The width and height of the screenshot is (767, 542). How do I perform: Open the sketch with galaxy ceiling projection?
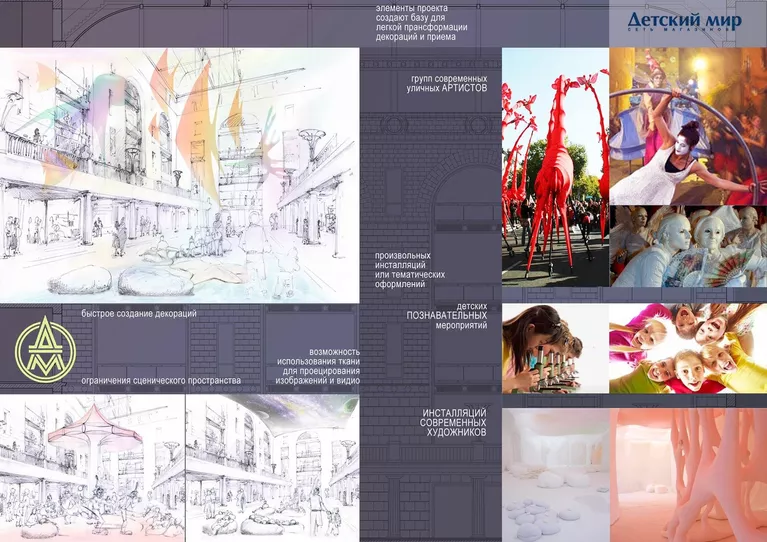[273, 468]
